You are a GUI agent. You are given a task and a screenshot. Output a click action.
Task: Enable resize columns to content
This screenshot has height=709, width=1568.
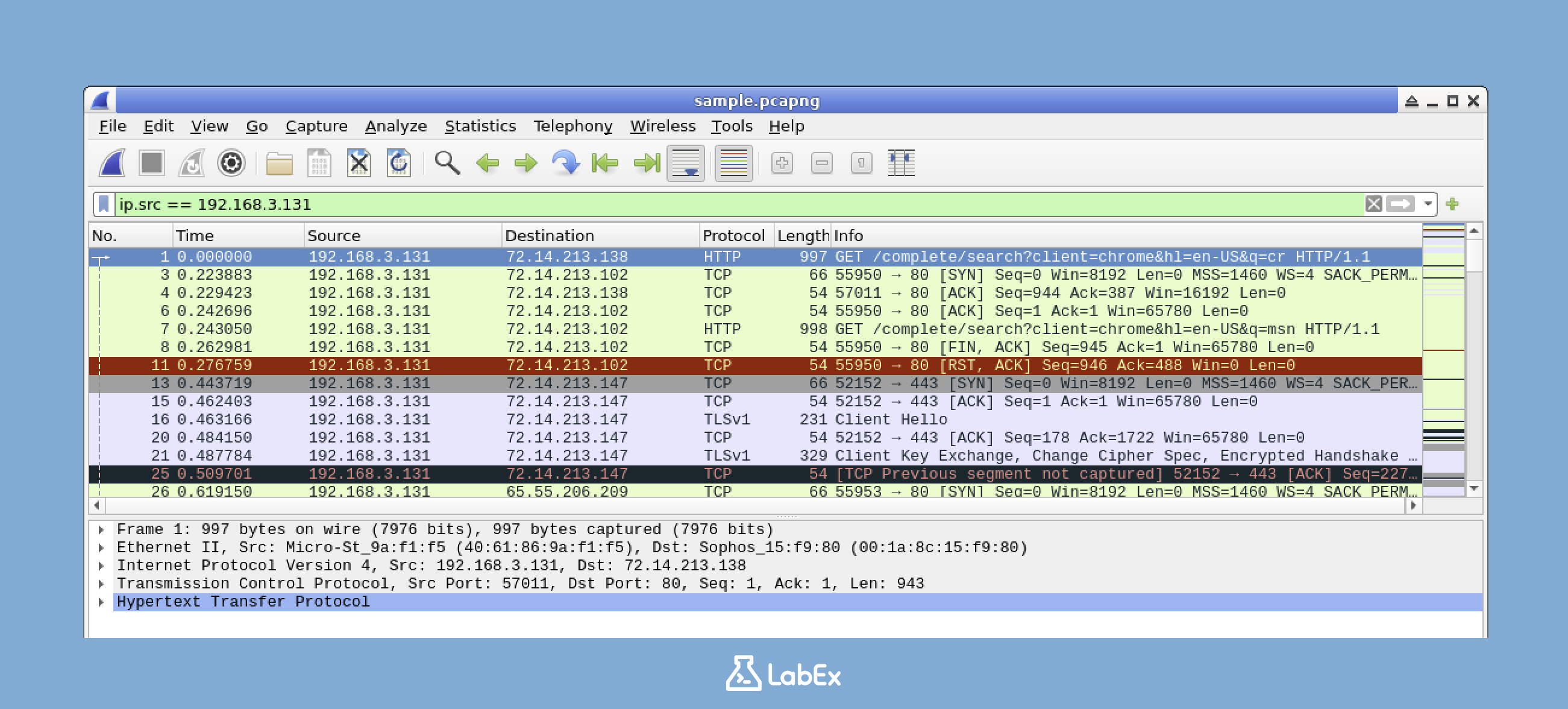(901, 163)
